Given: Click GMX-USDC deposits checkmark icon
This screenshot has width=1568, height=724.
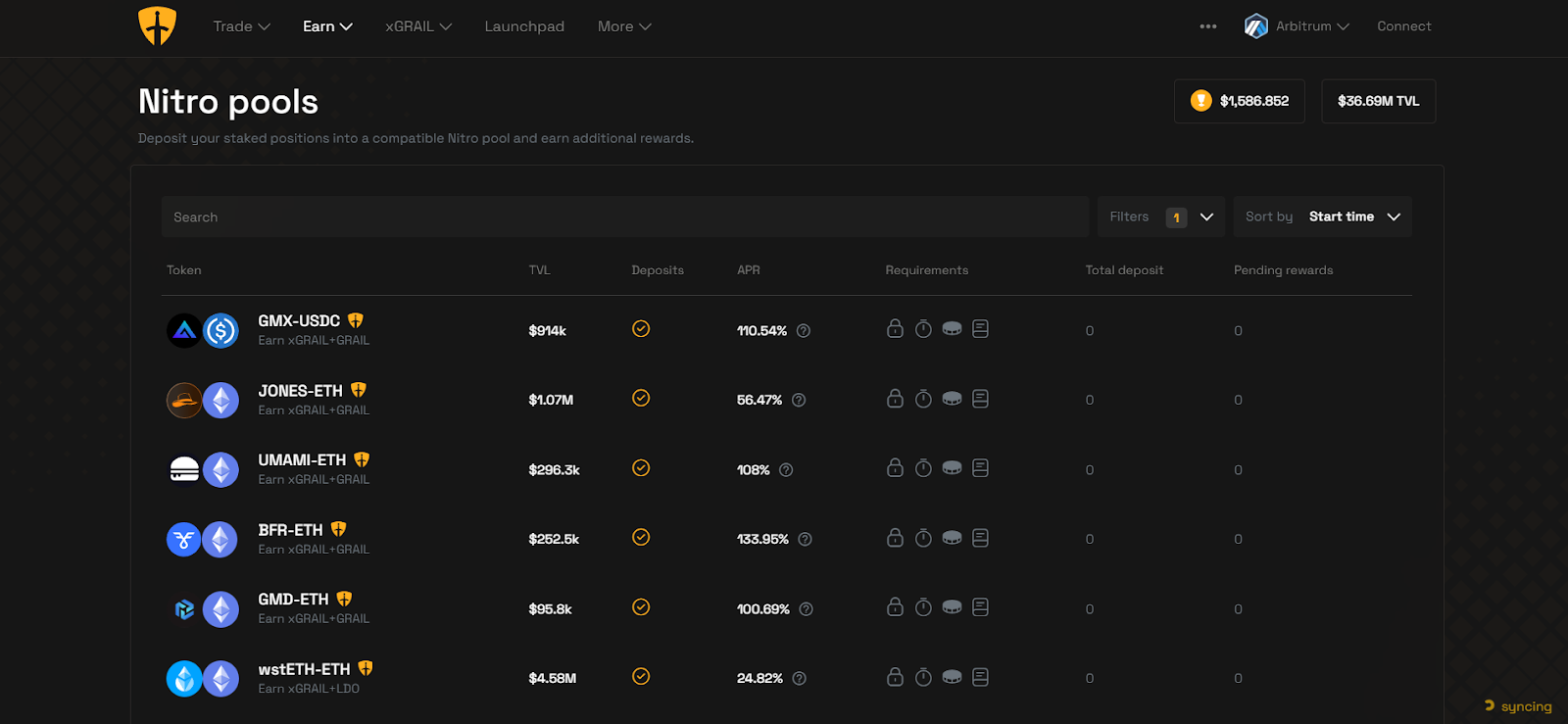Looking at the screenshot, I should coord(641,328).
